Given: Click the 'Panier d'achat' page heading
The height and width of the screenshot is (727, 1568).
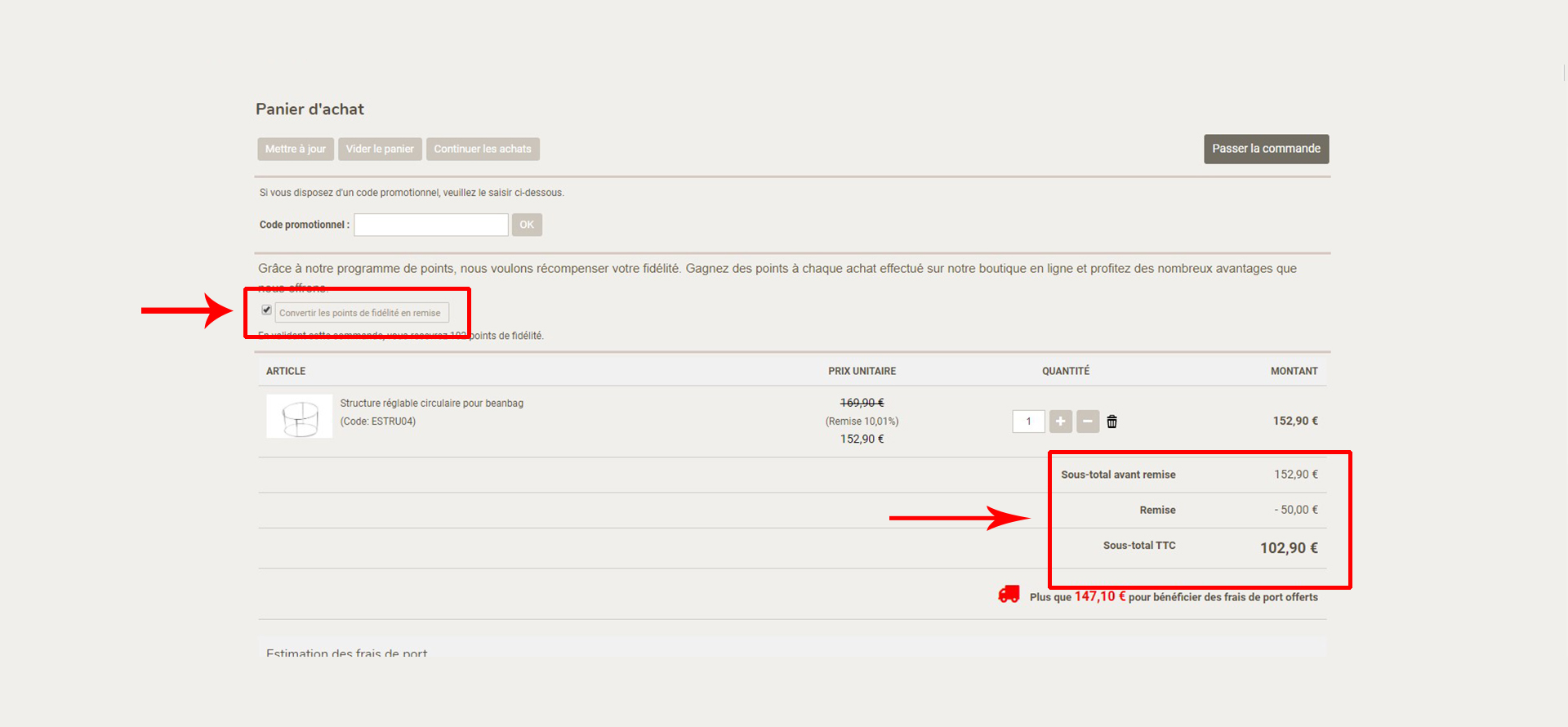Looking at the screenshot, I should coord(310,109).
